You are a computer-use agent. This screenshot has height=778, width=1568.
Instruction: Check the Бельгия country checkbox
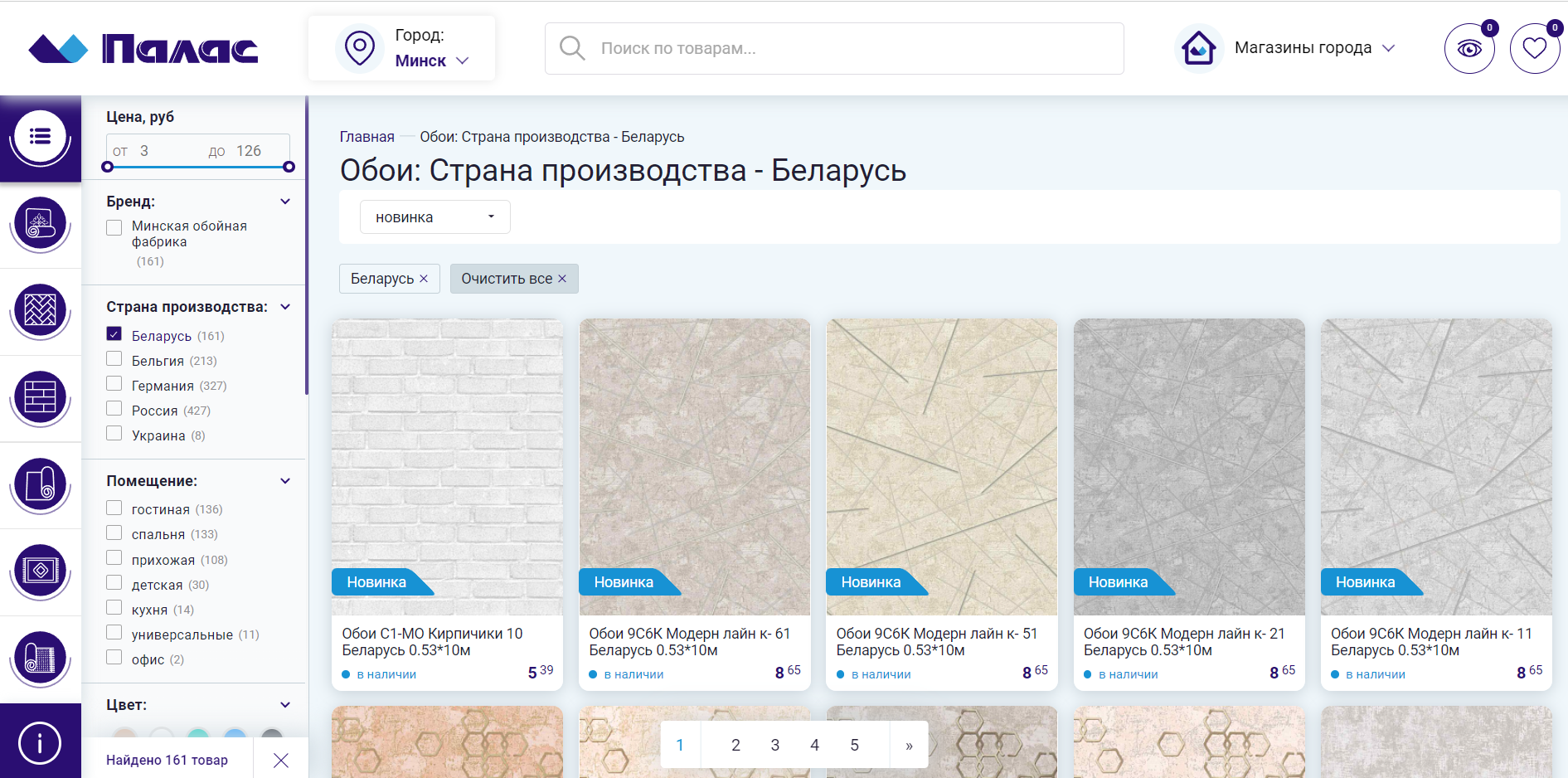pos(114,359)
